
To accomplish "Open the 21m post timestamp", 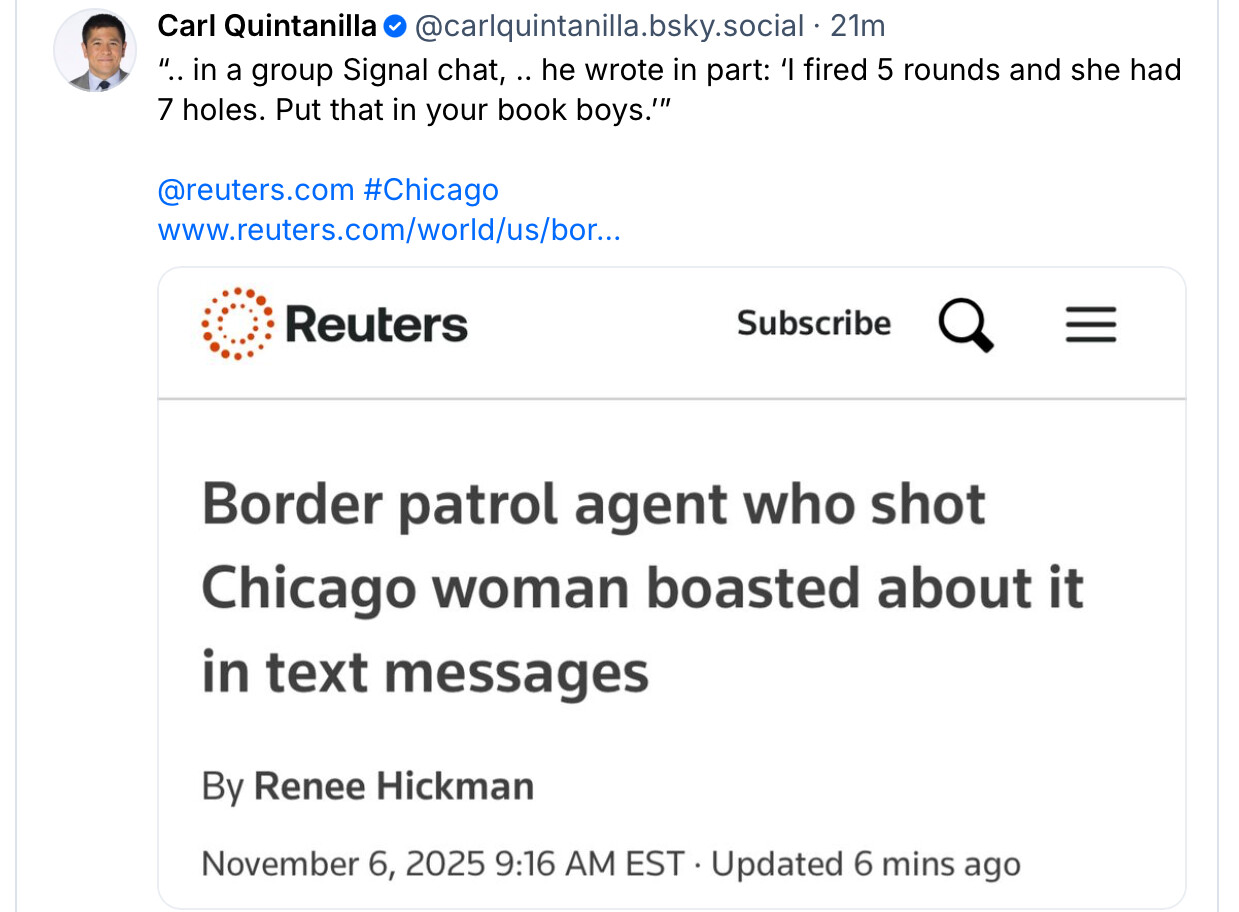I will (x=857, y=27).
